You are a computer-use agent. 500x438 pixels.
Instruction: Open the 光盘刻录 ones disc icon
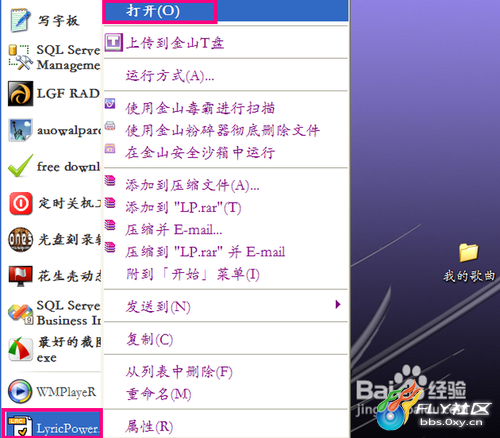click(x=21, y=239)
